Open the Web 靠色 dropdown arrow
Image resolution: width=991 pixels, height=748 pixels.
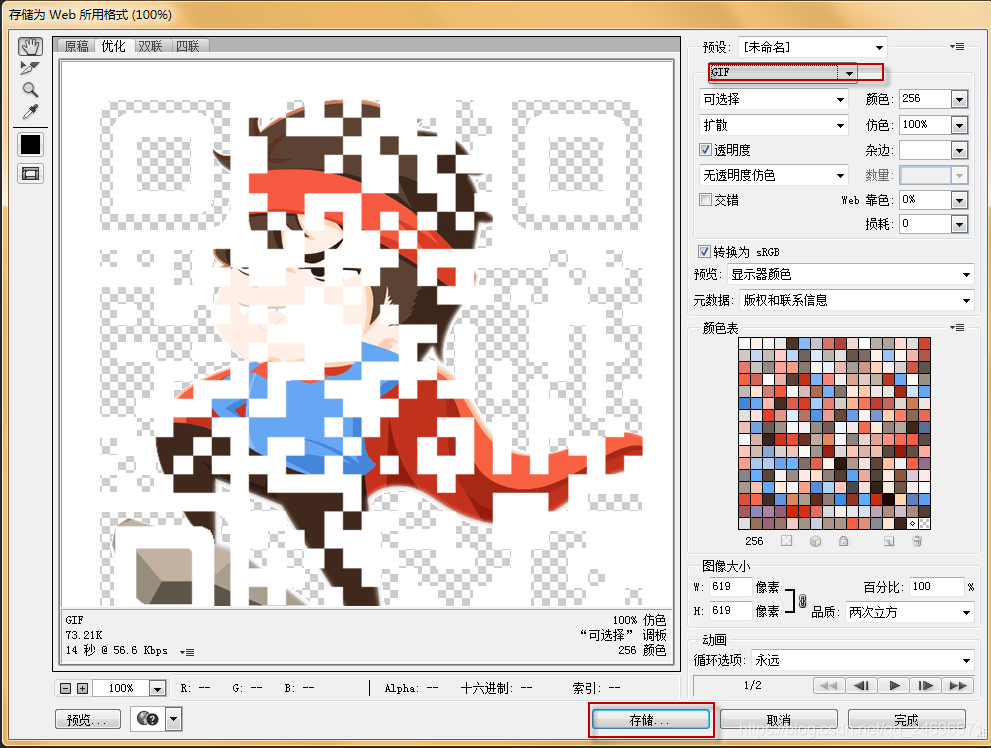coord(959,200)
